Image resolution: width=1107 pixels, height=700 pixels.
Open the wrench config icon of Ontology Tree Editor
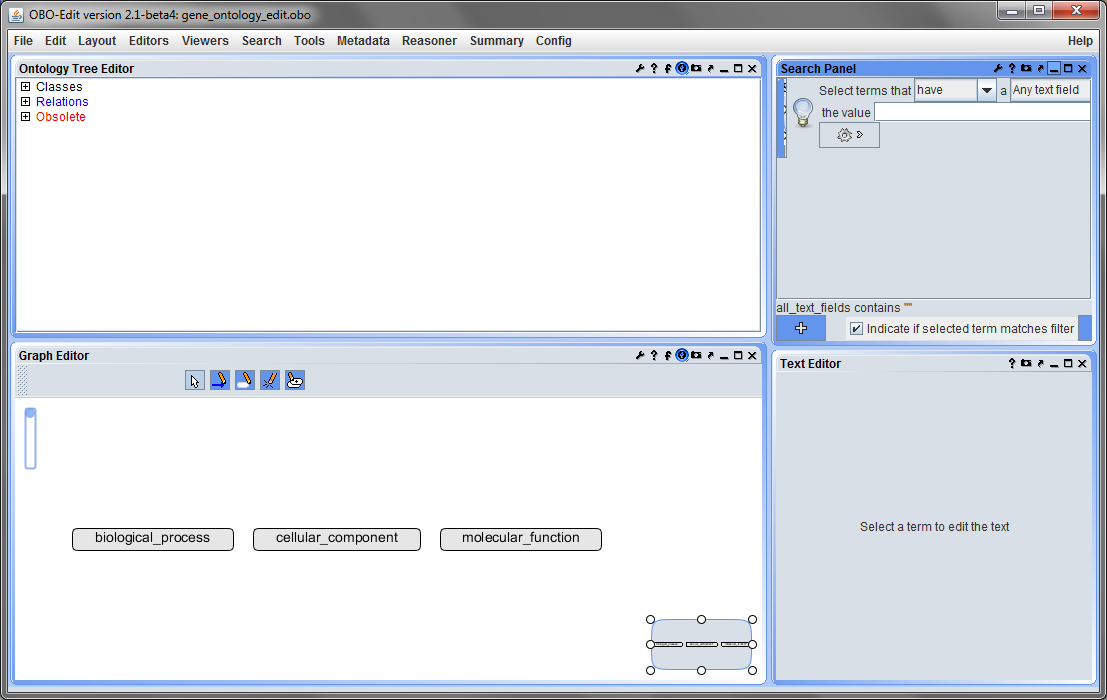tap(640, 68)
